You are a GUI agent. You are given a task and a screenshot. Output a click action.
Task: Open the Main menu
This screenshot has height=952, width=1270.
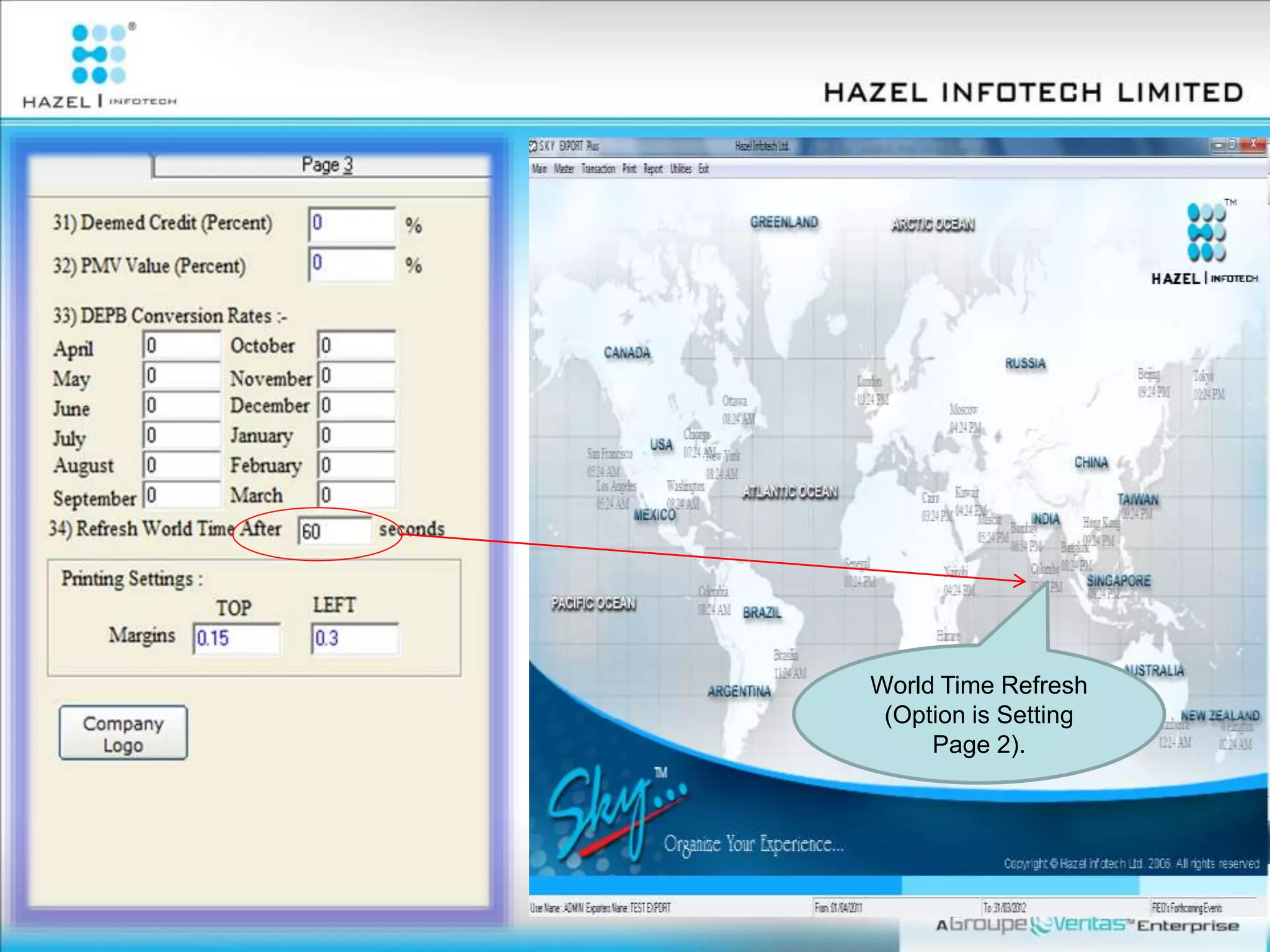[539, 169]
